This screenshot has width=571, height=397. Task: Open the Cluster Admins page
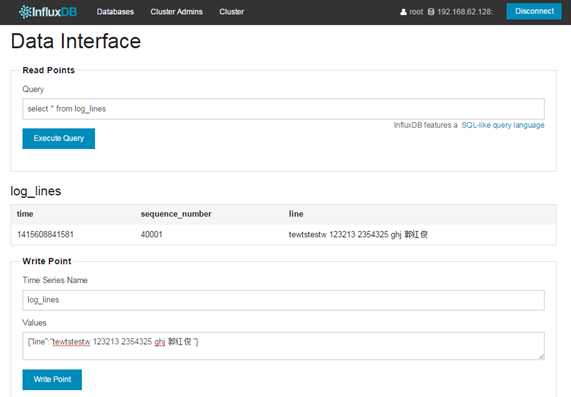176,12
